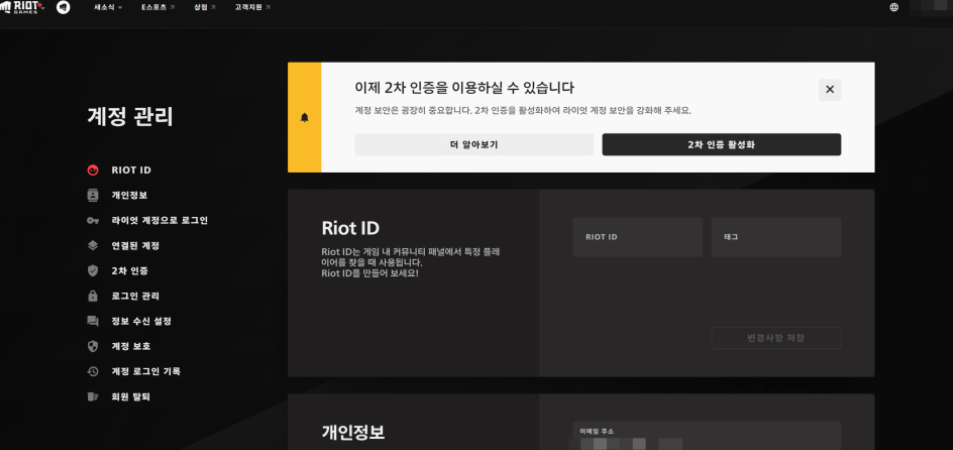Click the bell notification icon in banner
Screen dimensions: 953x450
tap(304, 118)
